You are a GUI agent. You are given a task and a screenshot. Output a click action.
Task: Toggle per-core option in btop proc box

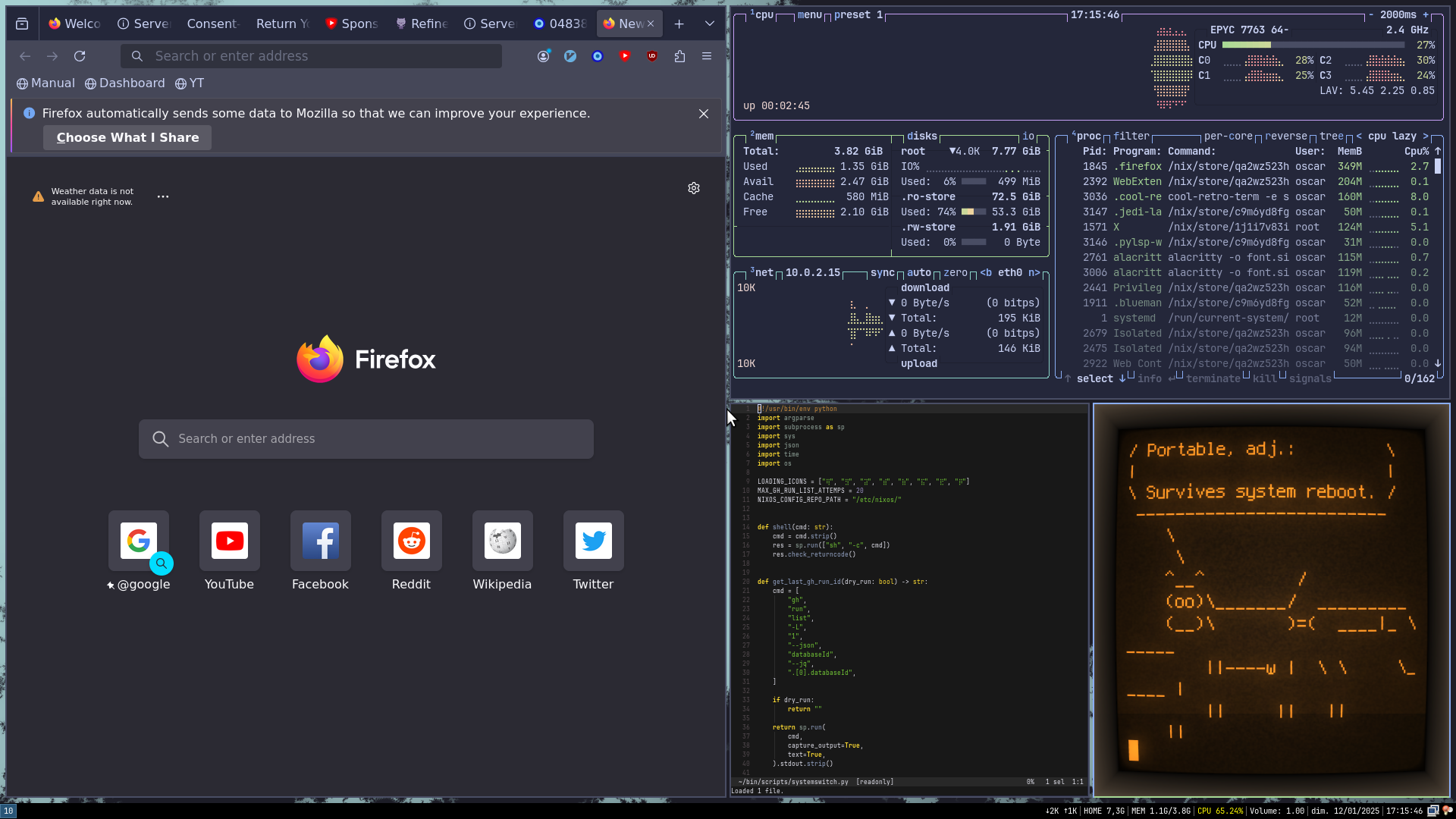pyautogui.click(x=1228, y=136)
